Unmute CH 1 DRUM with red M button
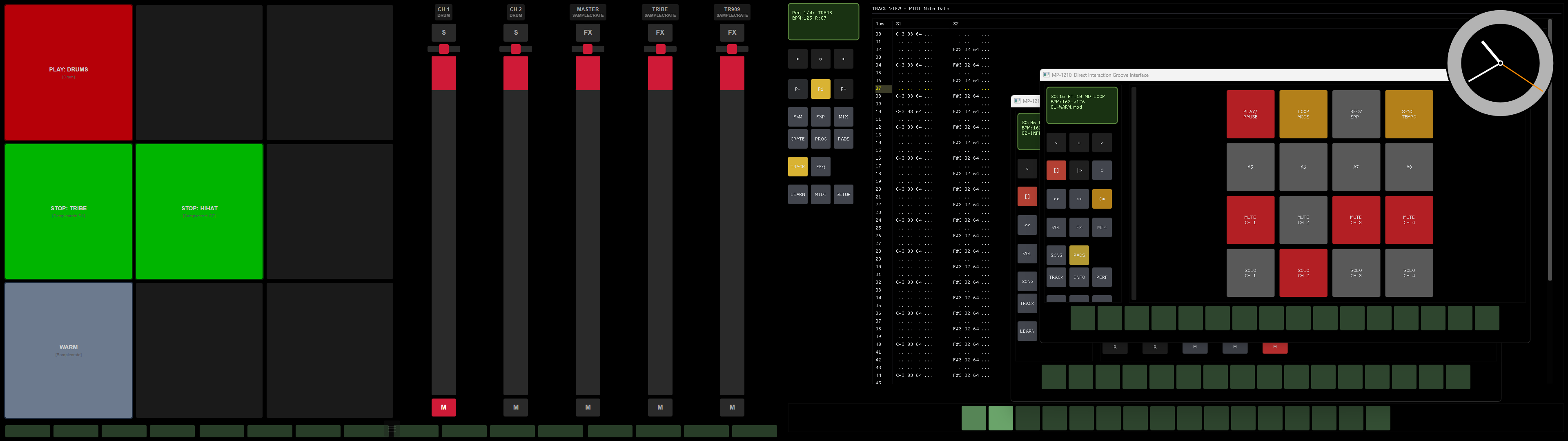The width and height of the screenshot is (1568, 441). point(443,407)
